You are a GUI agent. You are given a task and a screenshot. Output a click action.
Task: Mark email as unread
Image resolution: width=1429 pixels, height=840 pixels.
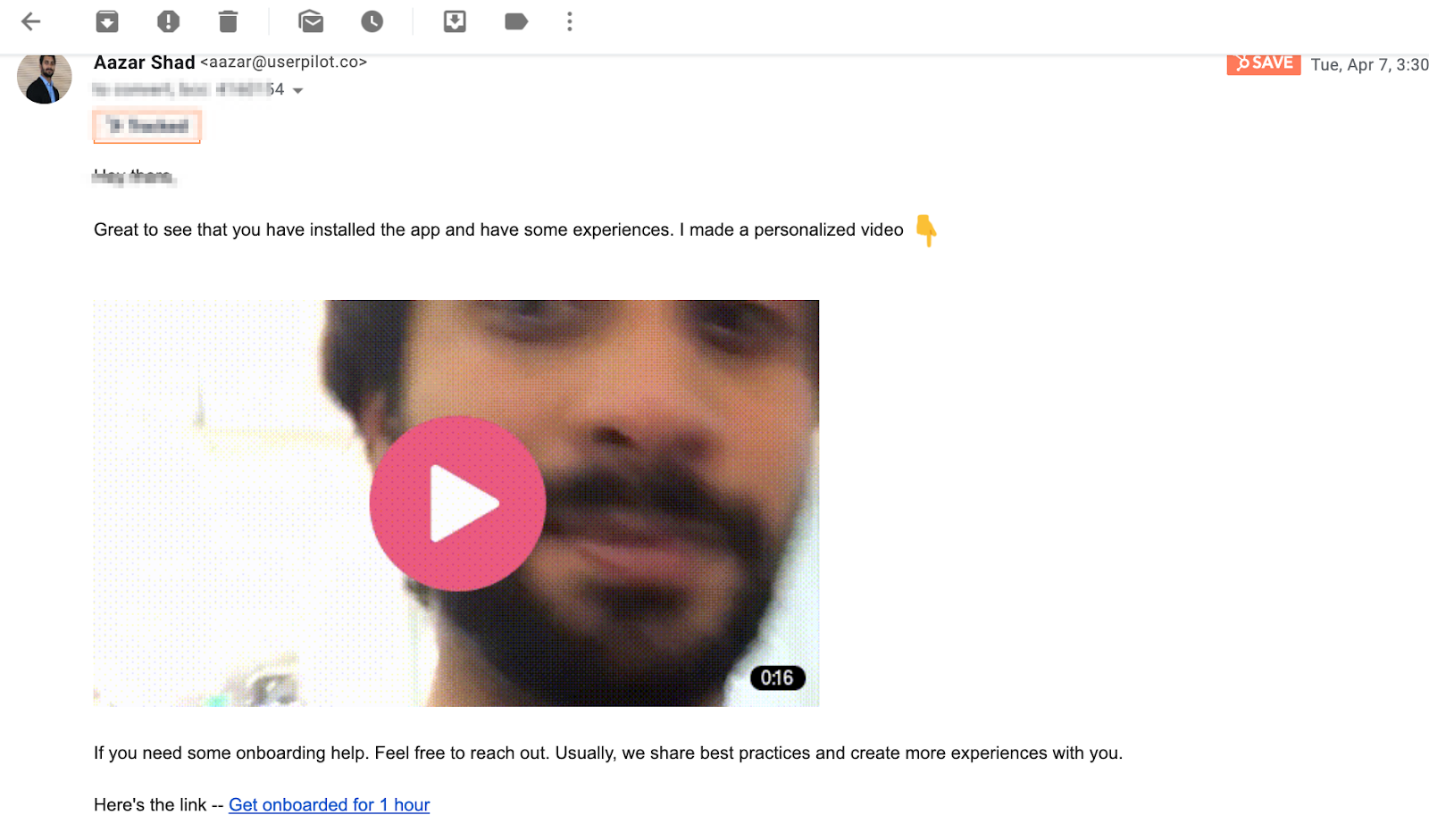(311, 21)
